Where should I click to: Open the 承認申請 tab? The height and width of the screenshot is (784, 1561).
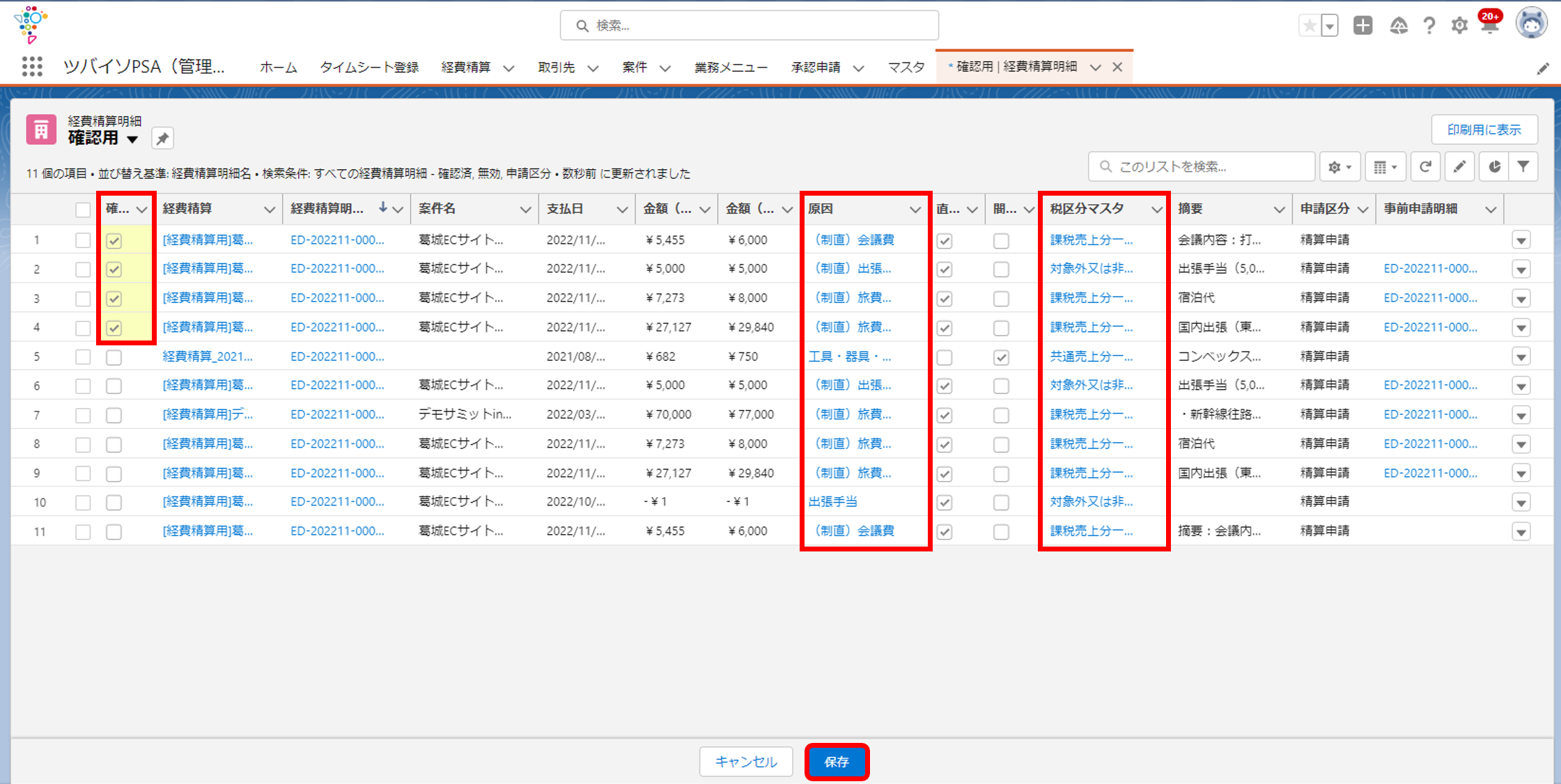point(816,68)
